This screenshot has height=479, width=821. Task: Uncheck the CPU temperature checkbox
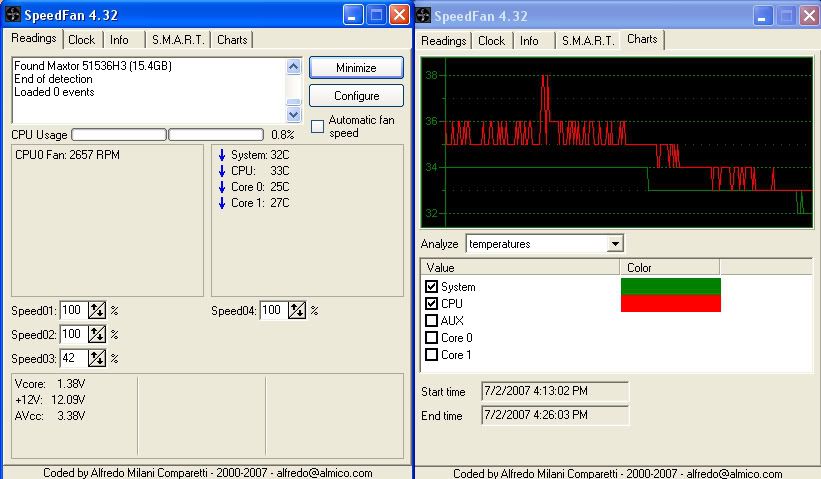tap(431, 303)
